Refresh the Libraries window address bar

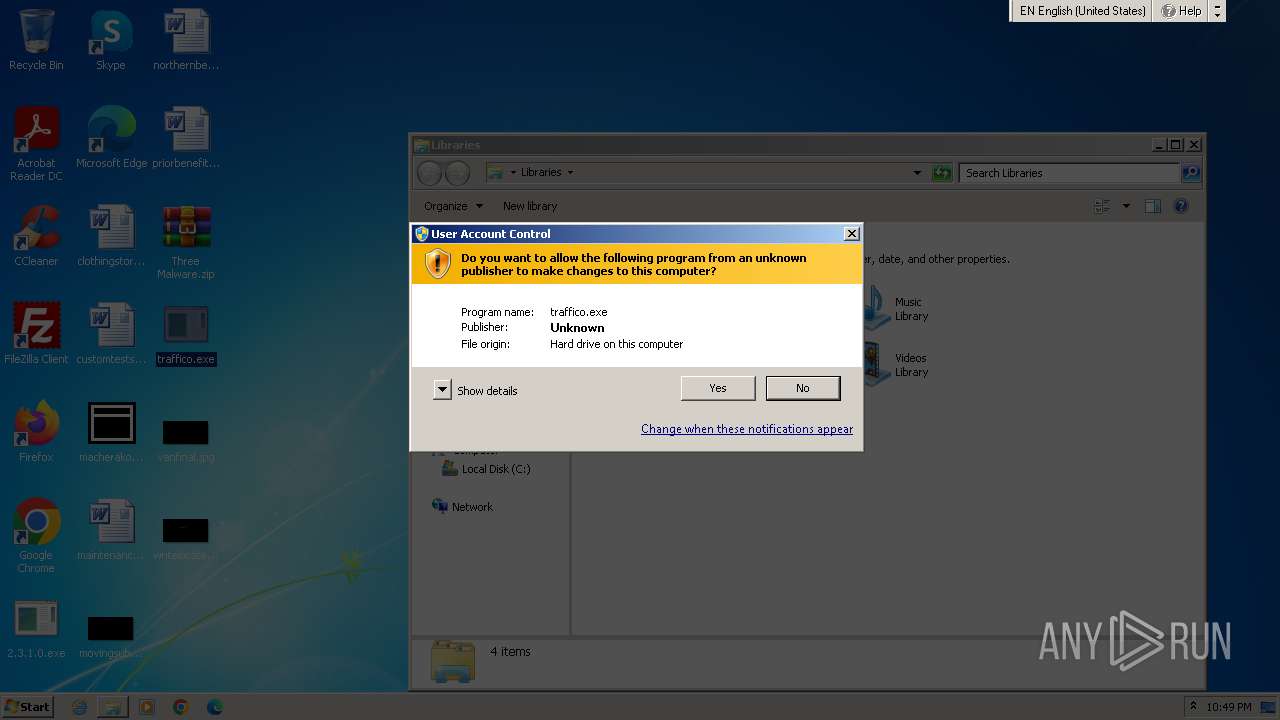click(941, 173)
